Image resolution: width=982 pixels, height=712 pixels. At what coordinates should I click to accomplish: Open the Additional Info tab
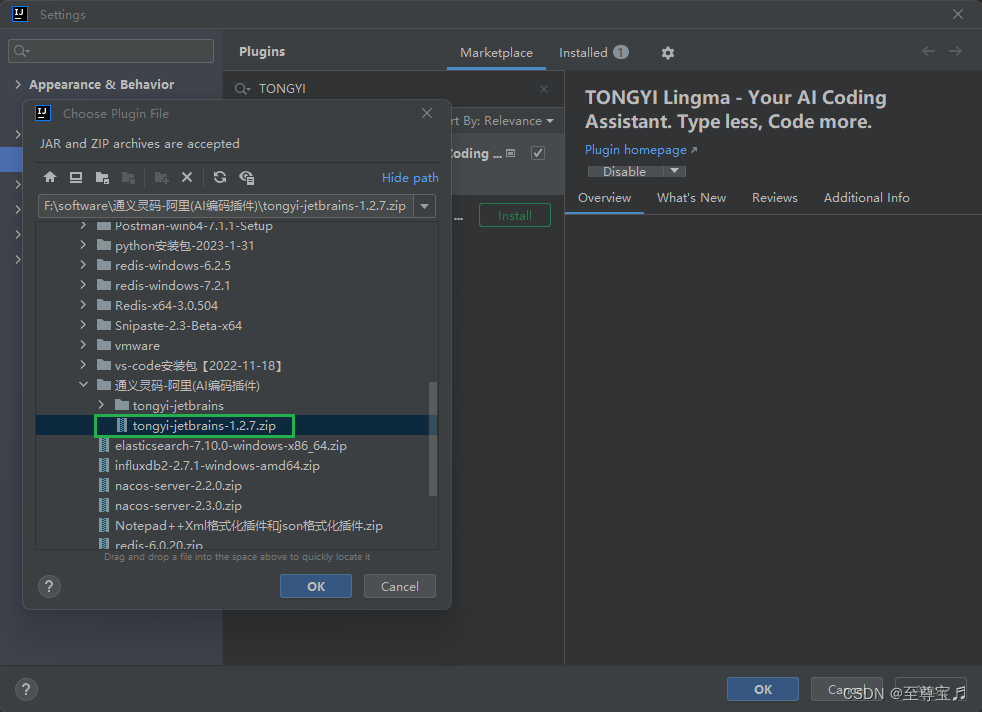[x=867, y=198]
